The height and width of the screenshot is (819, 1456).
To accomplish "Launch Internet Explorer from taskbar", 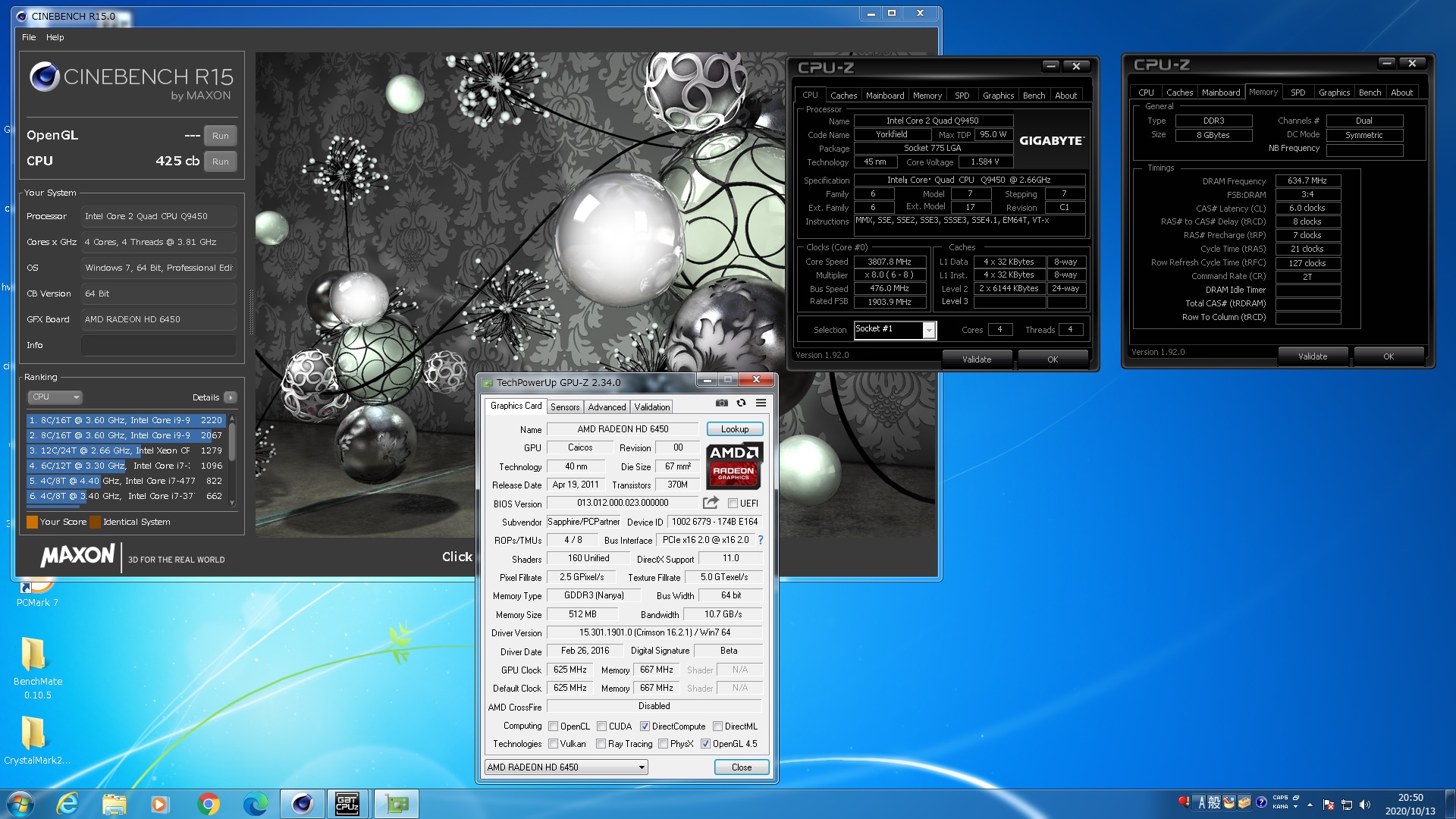I will [67, 804].
